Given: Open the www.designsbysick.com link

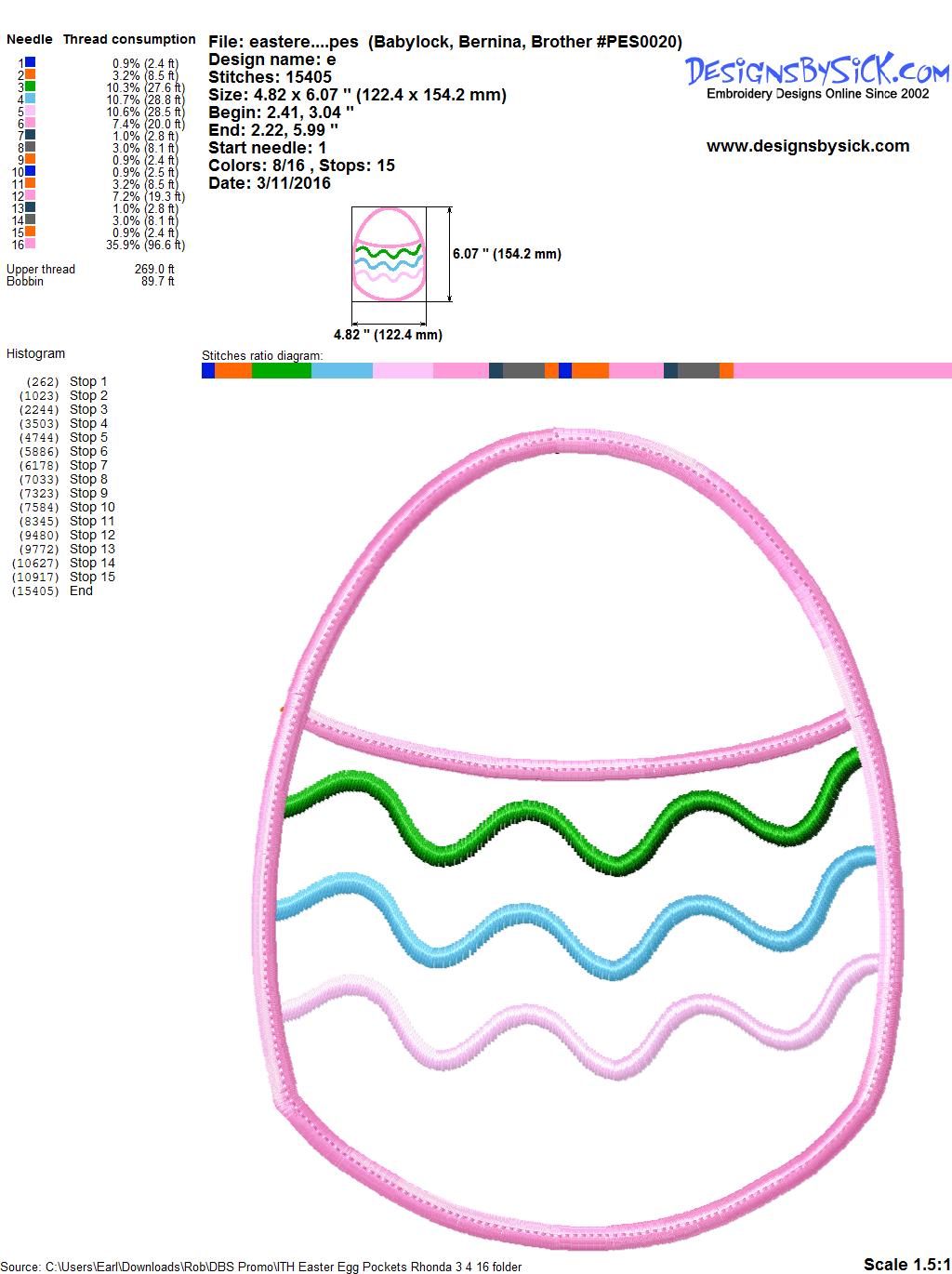Looking at the screenshot, I should click(807, 146).
